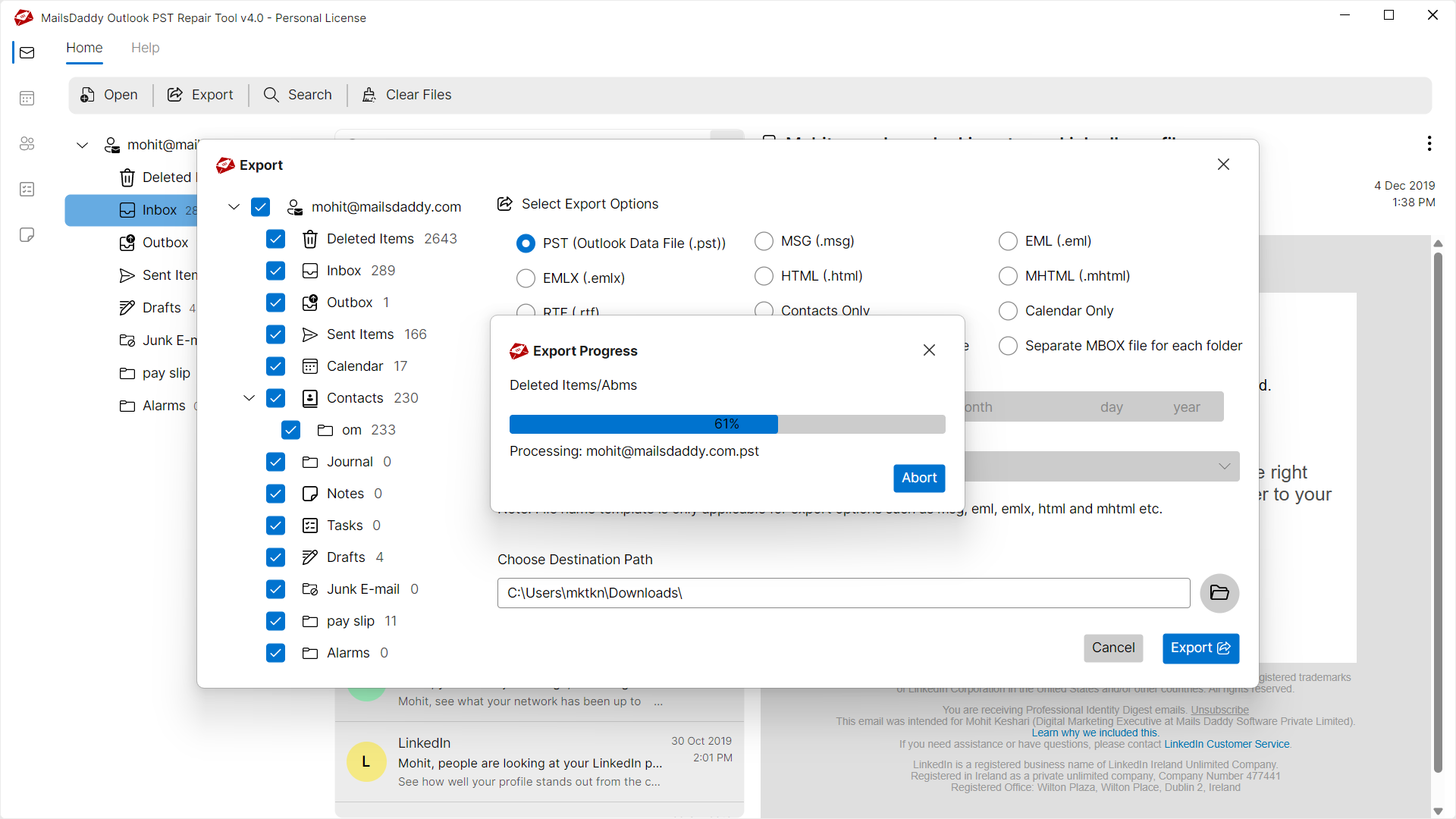Click Contacts icon in export tree

click(310, 398)
